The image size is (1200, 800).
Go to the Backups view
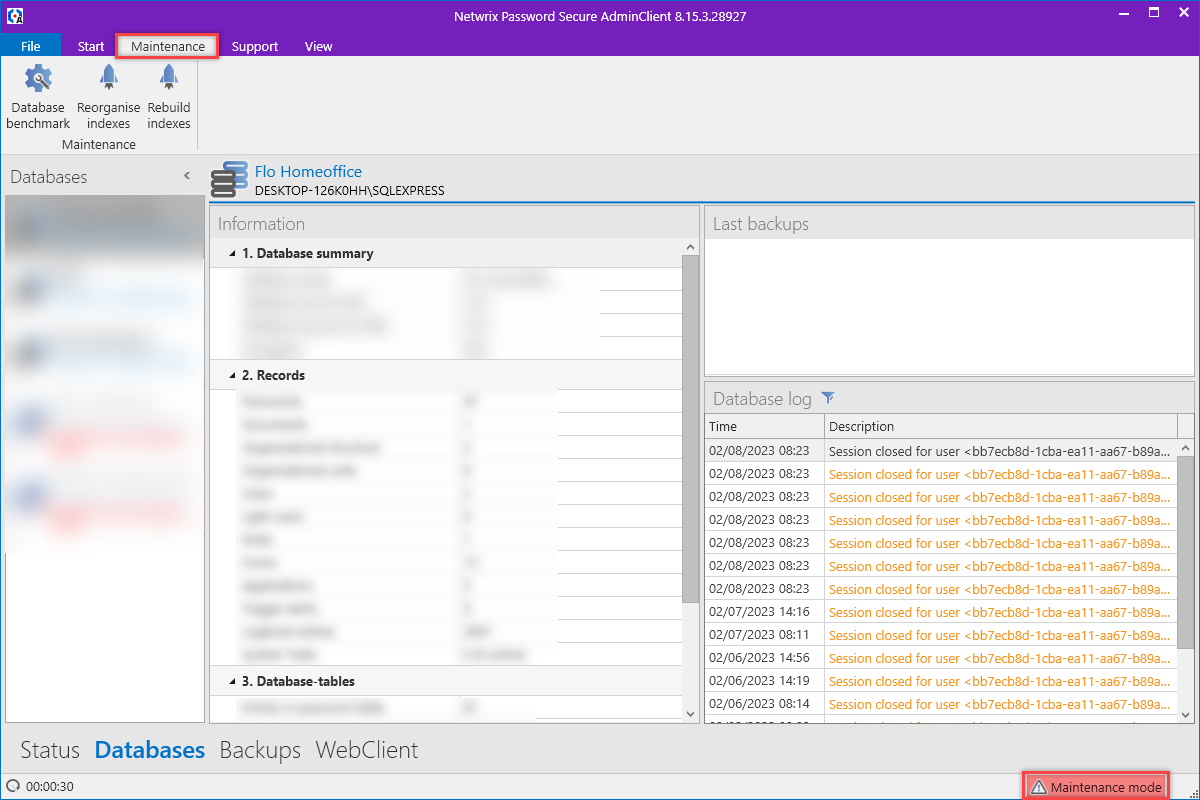point(260,750)
